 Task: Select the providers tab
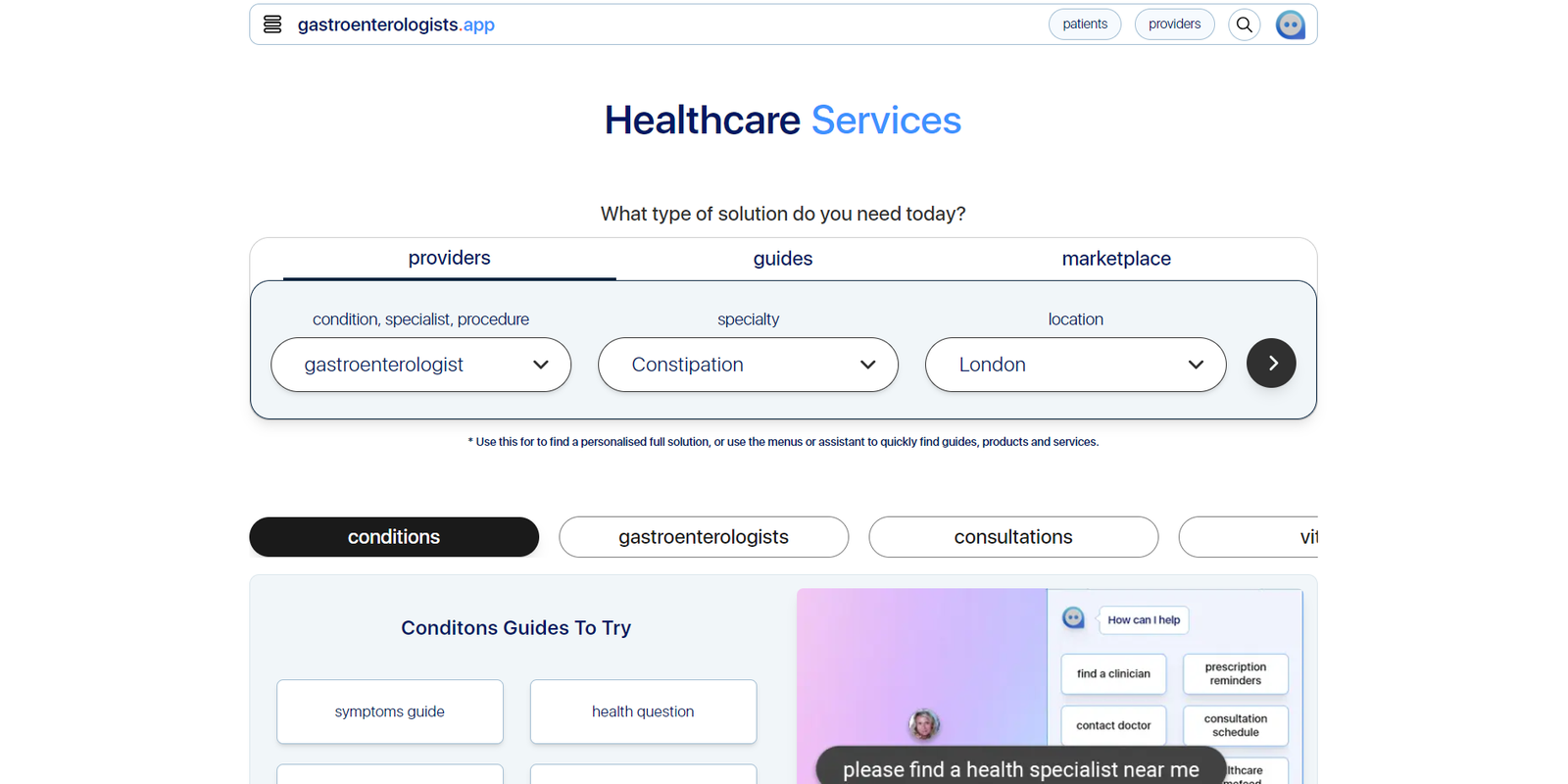click(x=449, y=259)
